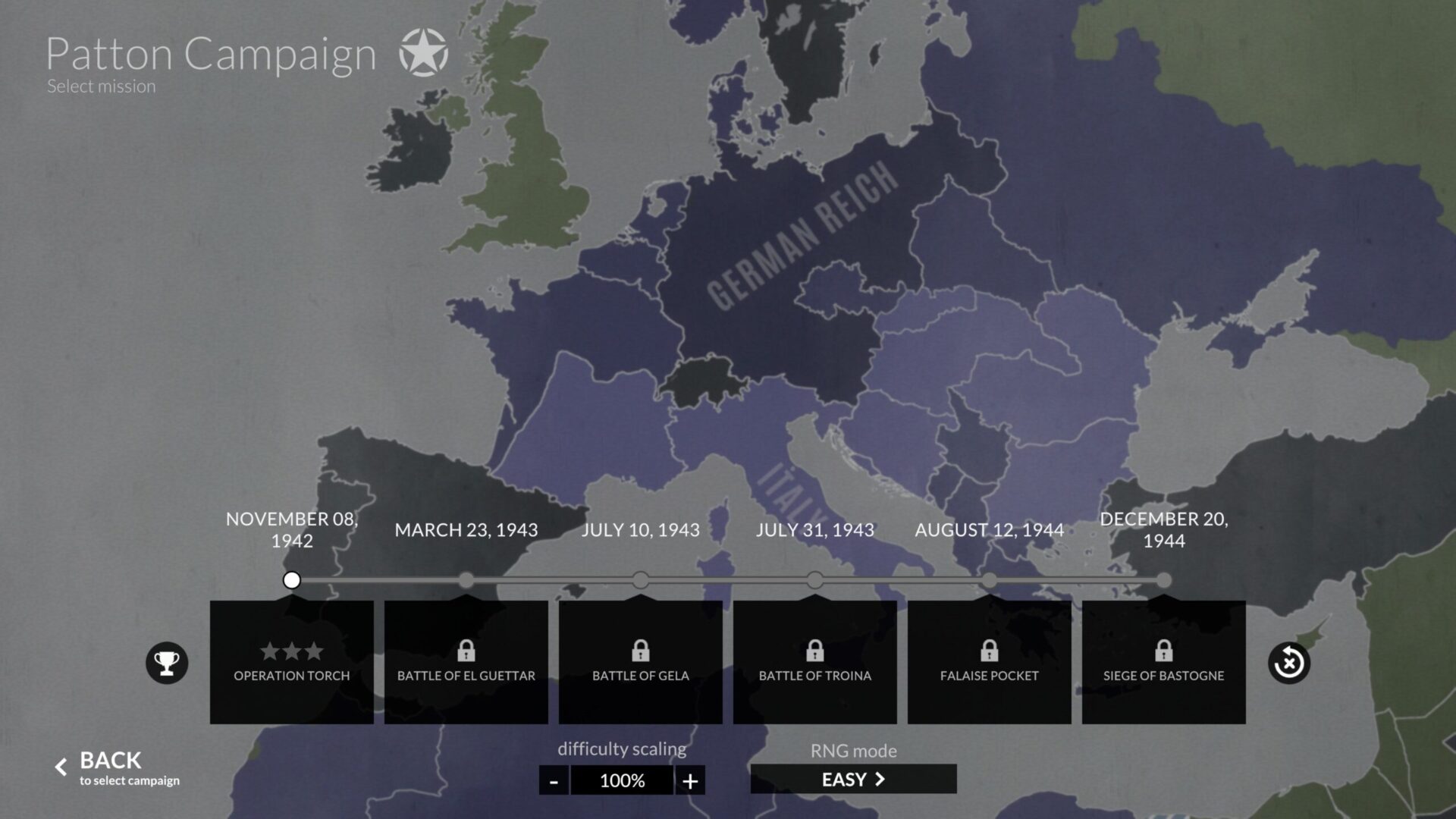
Task: Click the NOVEMBER 08, 1942 date label
Action: [292, 529]
